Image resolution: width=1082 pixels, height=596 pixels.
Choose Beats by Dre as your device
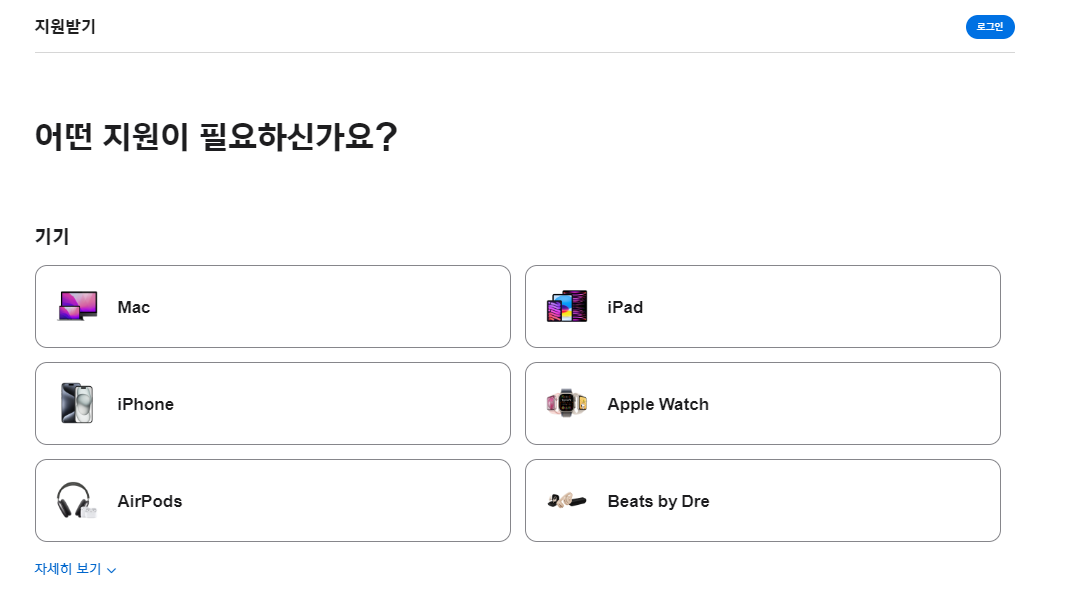763,500
